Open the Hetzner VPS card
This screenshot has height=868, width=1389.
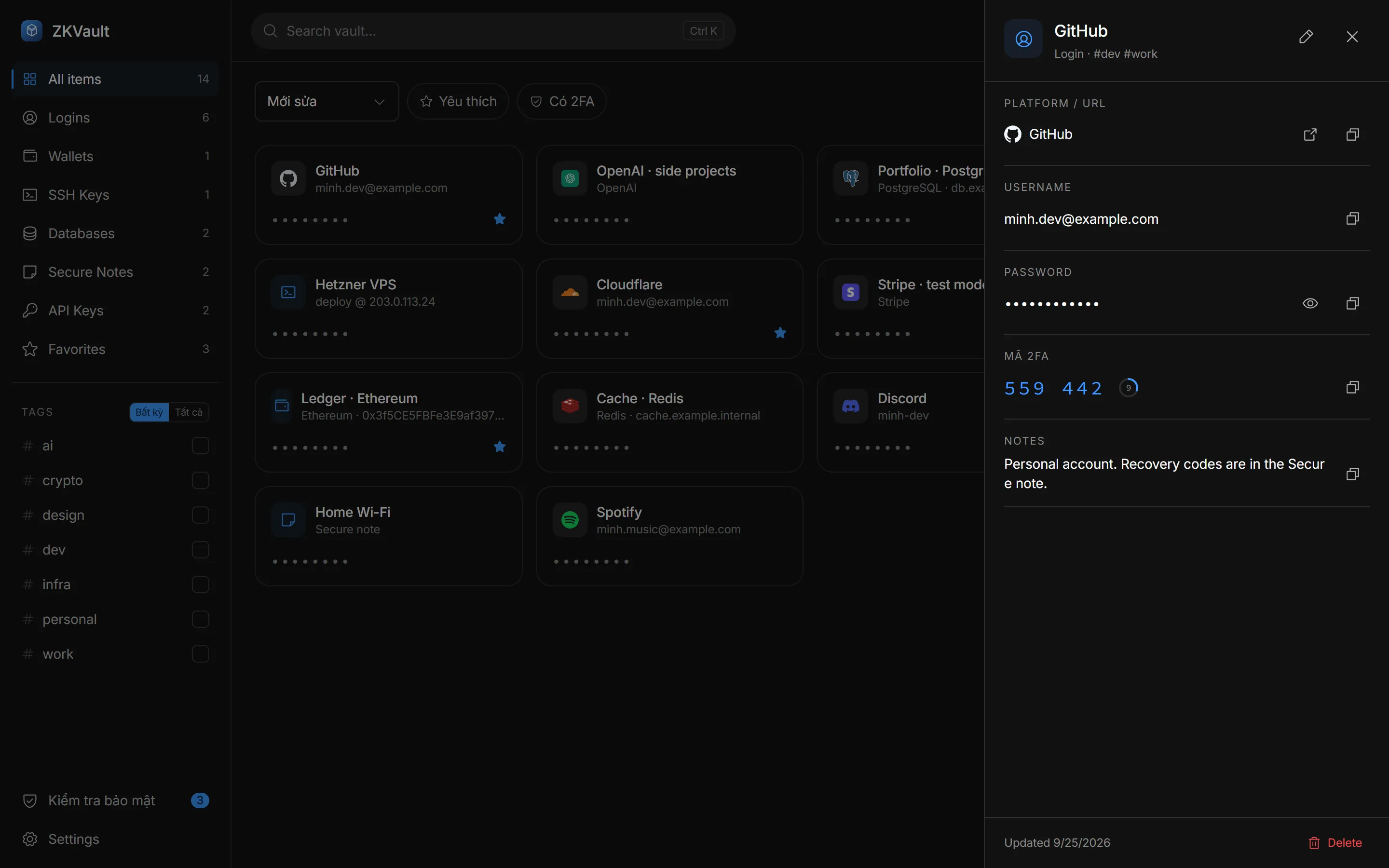389,308
